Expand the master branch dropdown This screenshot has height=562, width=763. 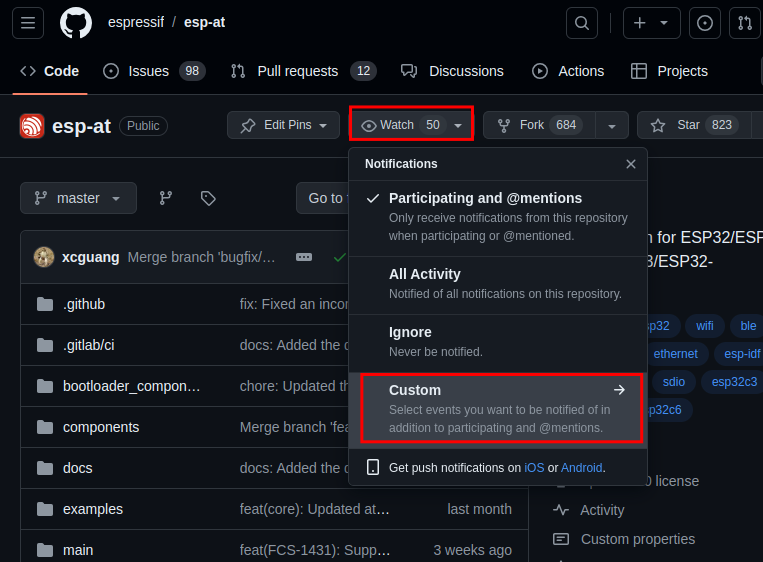pyautogui.click(x=78, y=198)
